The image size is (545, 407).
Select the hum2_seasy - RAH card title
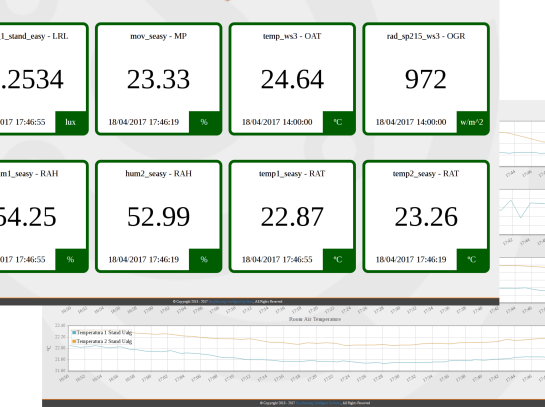click(158, 173)
